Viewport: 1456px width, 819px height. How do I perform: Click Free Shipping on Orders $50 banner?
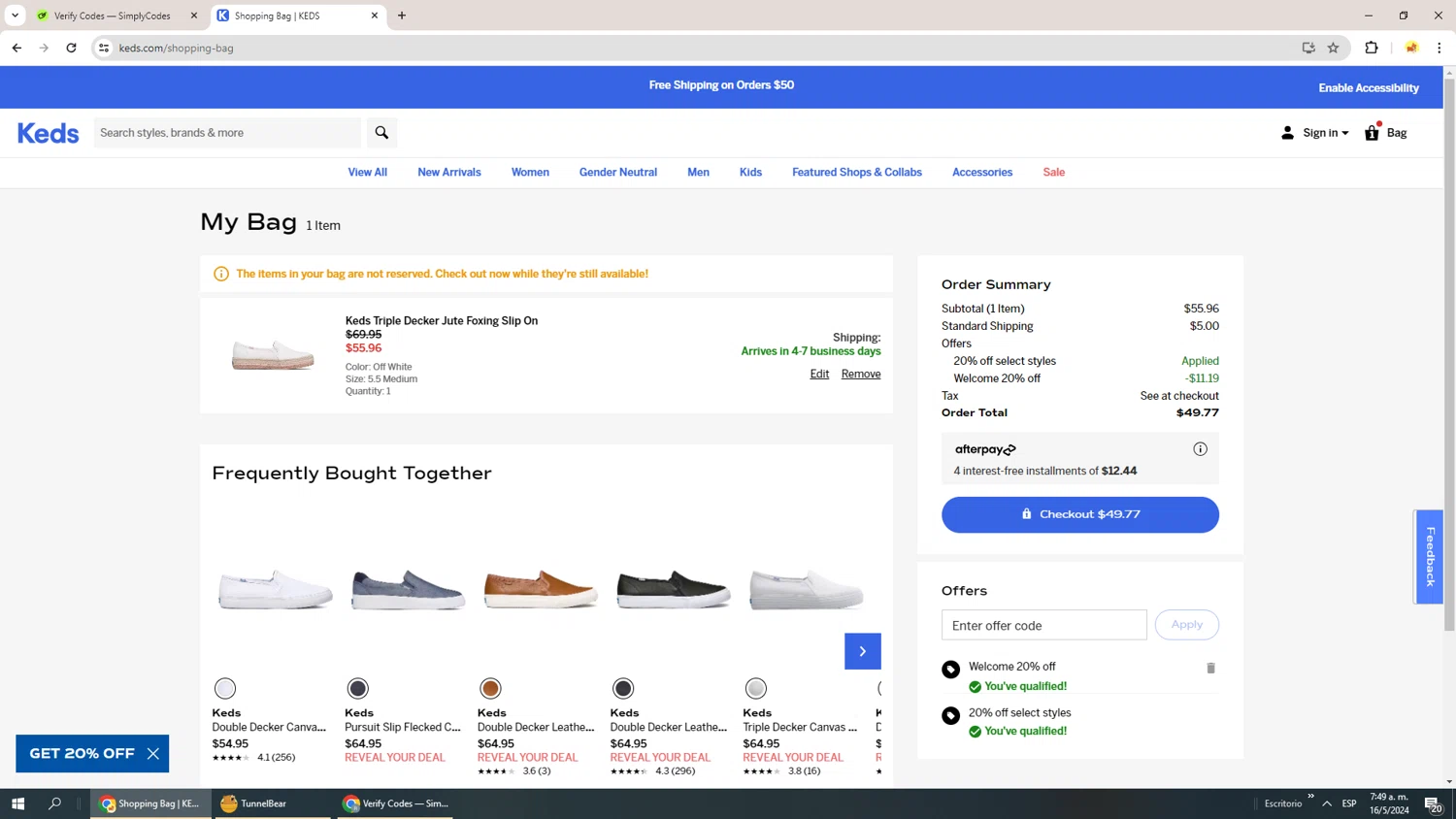tap(721, 85)
